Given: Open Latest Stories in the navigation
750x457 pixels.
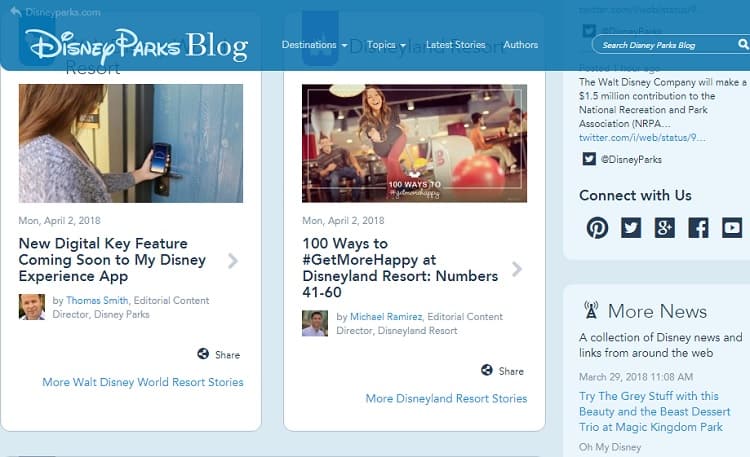Looking at the screenshot, I should click(x=455, y=45).
